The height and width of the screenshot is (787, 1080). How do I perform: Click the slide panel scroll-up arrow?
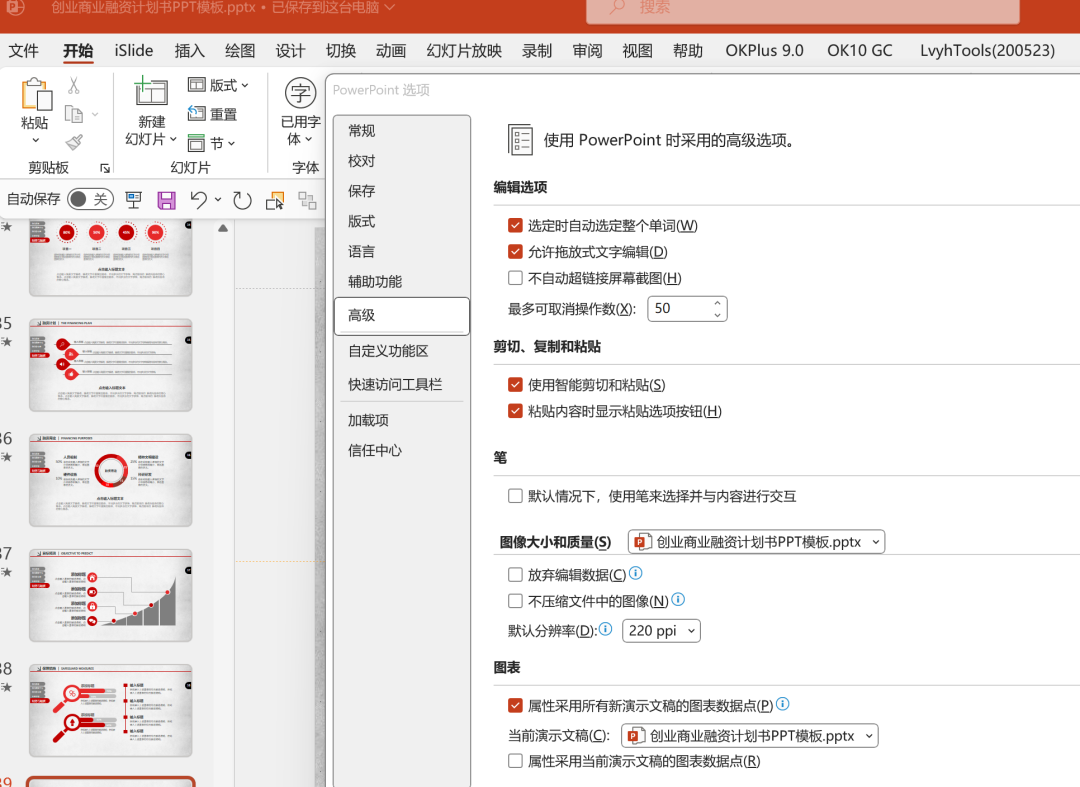tap(223, 228)
